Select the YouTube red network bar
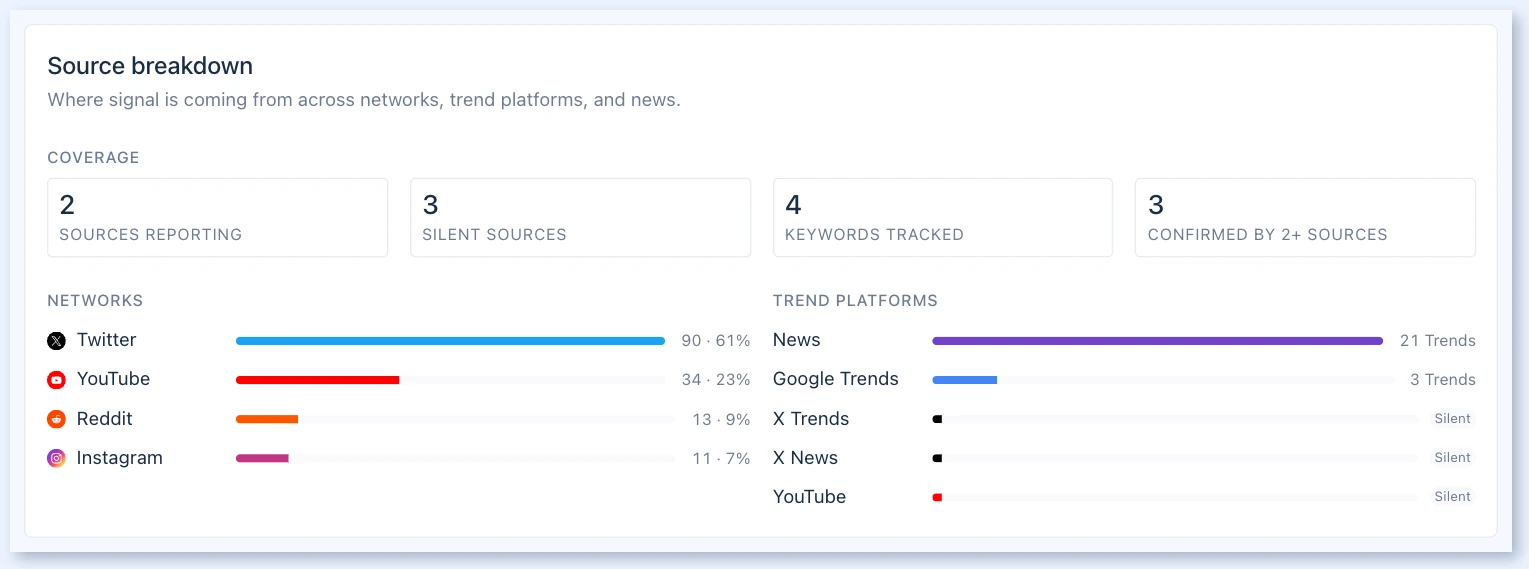Screen dimensions: 1529x569 [318, 380]
